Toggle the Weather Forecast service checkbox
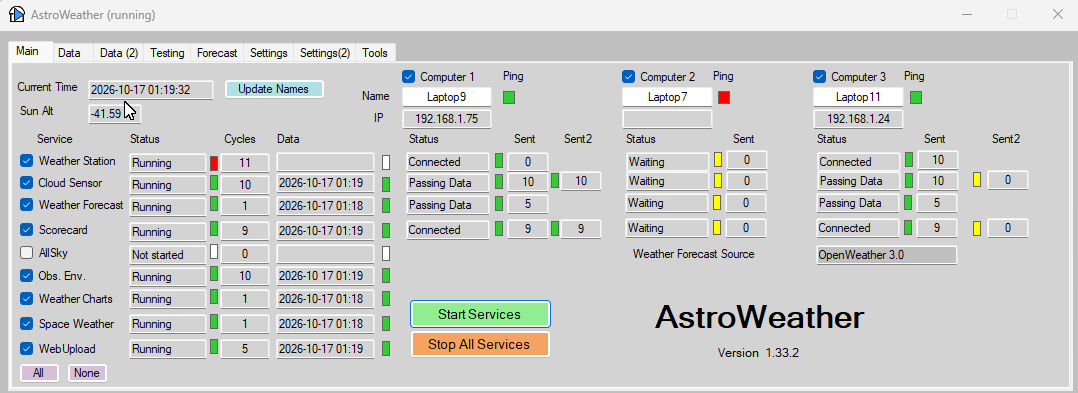Viewport: 1078px width, 393px height. pos(27,205)
